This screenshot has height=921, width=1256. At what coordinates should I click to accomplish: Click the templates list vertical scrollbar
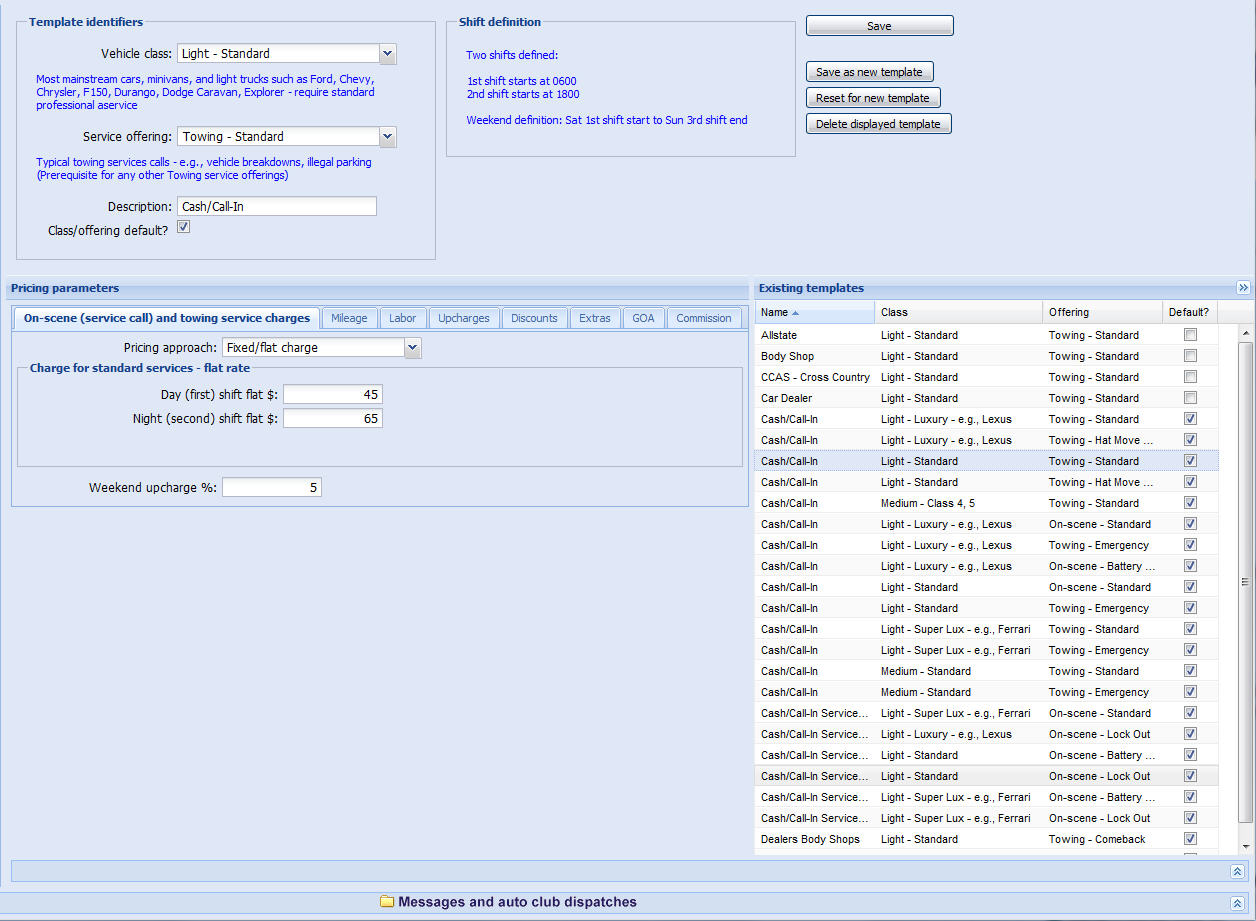(x=1245, y=580)
